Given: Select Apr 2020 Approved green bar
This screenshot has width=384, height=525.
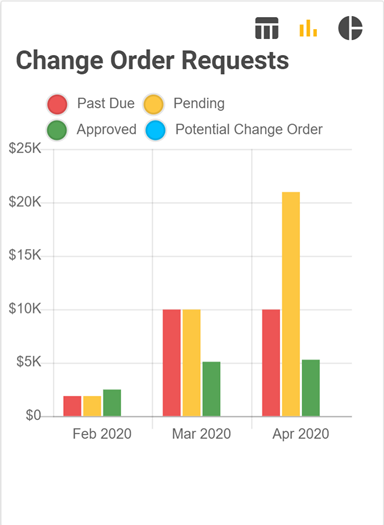Looking at the screenshot, I should click(311, 388).
